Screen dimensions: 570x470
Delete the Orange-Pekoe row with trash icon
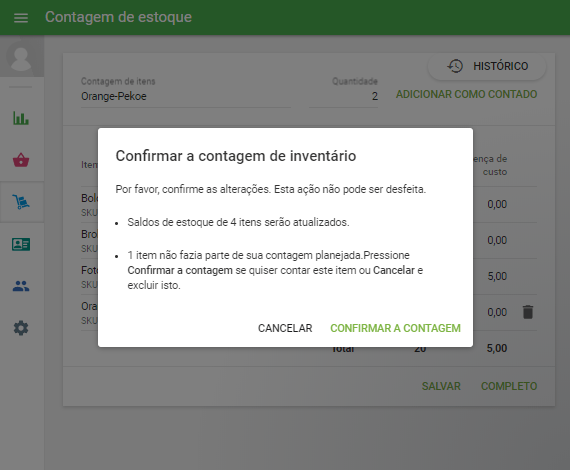(527, 312)
